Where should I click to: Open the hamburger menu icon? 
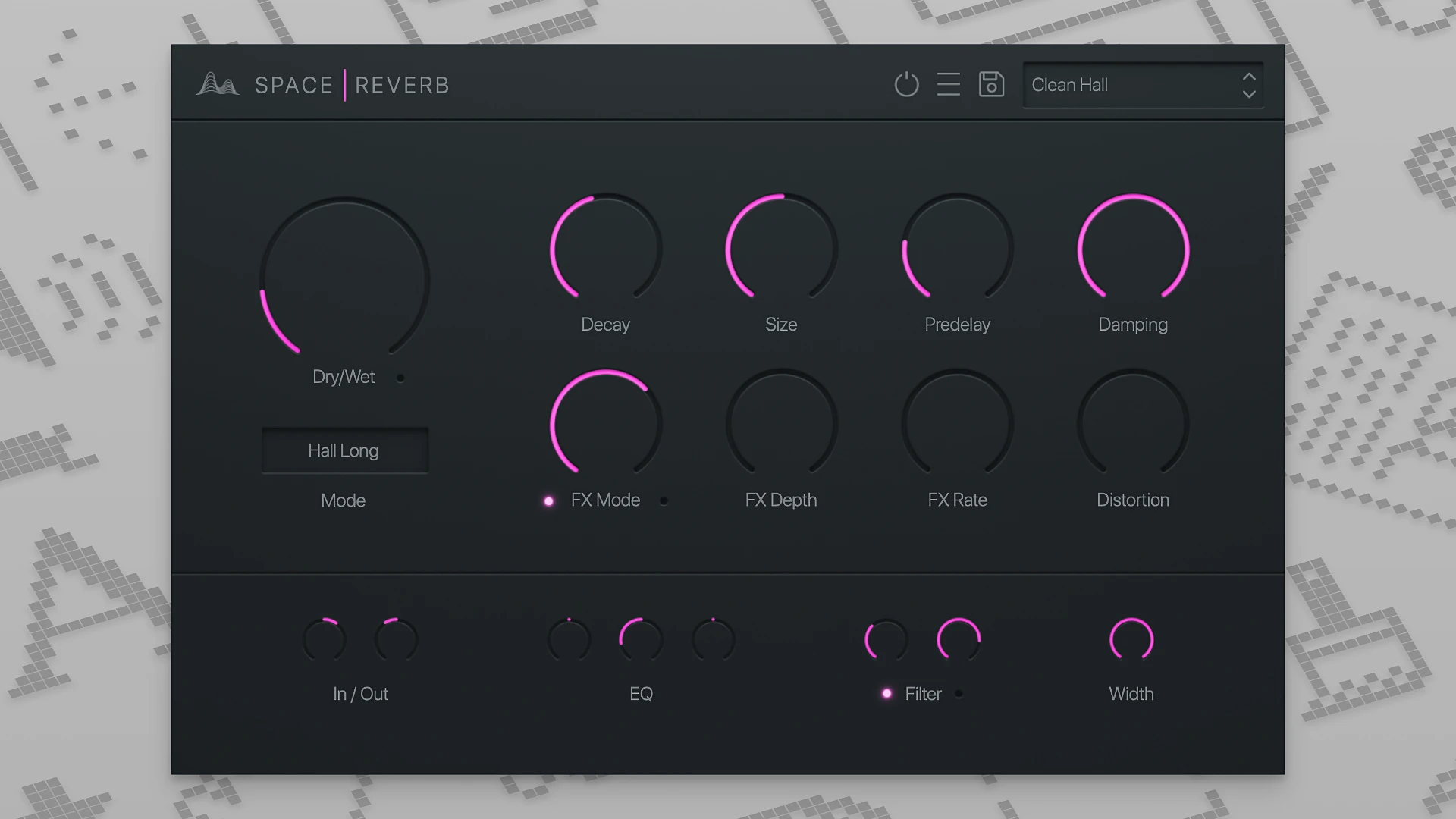[948, 84]
